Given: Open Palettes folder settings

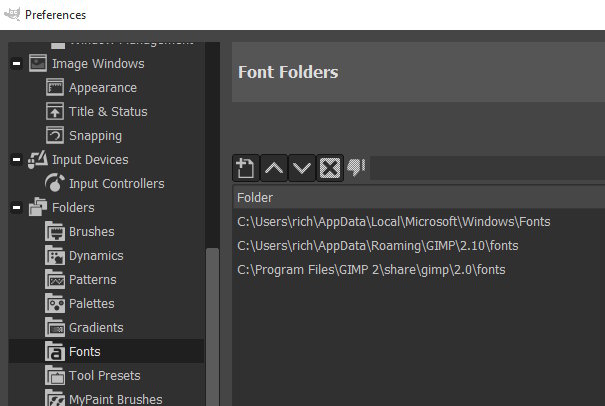Looking at the screenshot, I should 91,303.
